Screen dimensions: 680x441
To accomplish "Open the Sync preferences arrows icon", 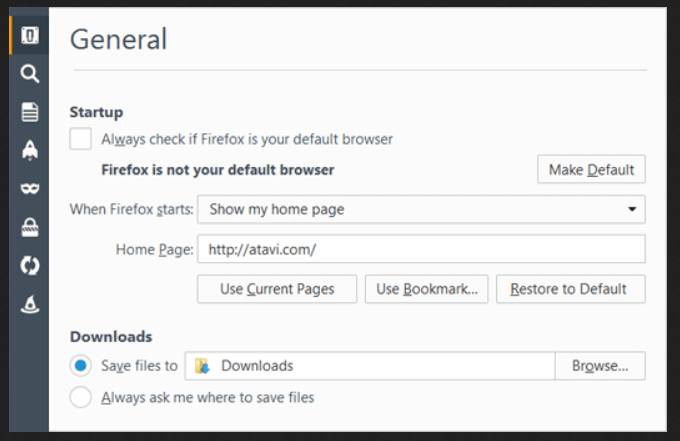I will click(x=30, y=265).
